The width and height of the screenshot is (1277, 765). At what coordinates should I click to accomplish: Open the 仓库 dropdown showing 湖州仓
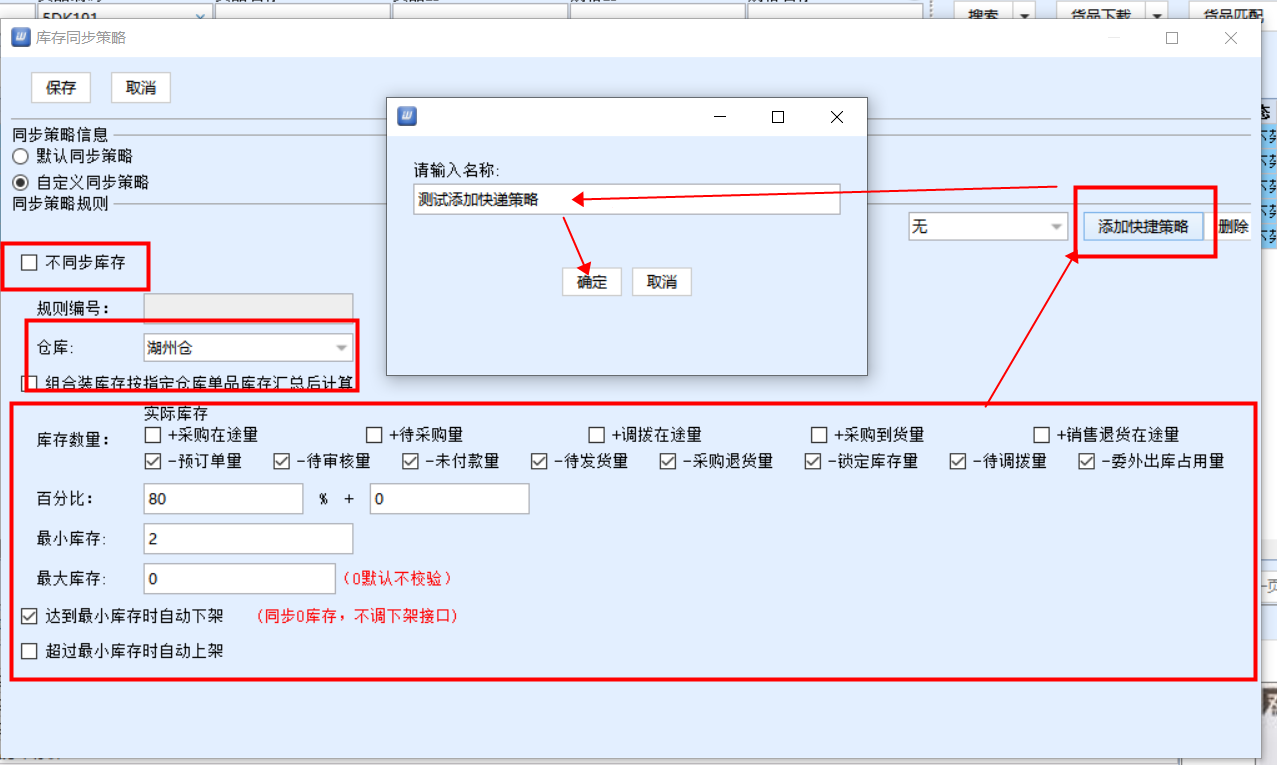click(x=248, y=348)
